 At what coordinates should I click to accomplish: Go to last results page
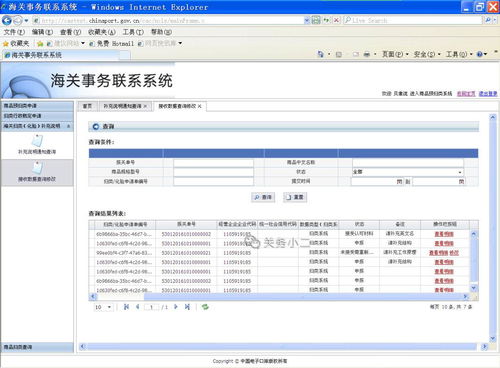click(x=187, y=307)
